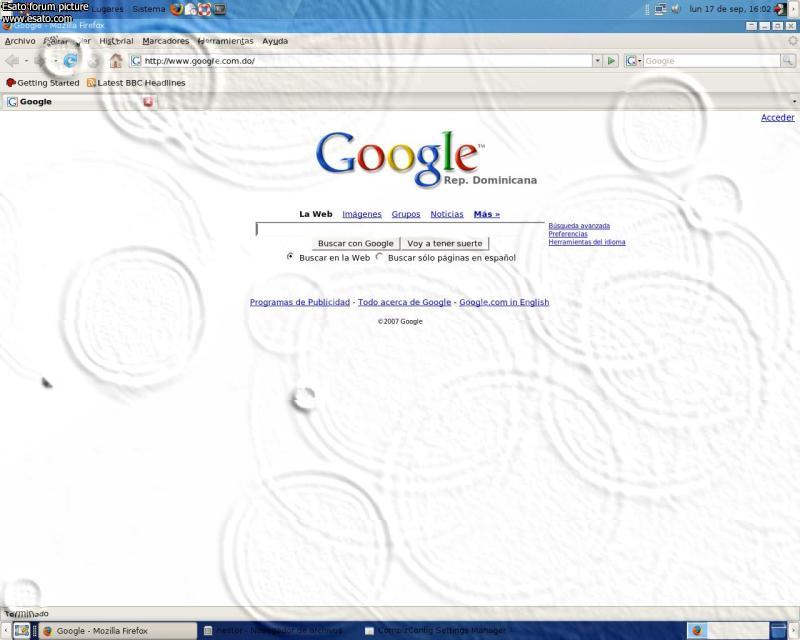The image size is (800, 640).
Task: Open the Marcadores menu
Action: point(165,41)
